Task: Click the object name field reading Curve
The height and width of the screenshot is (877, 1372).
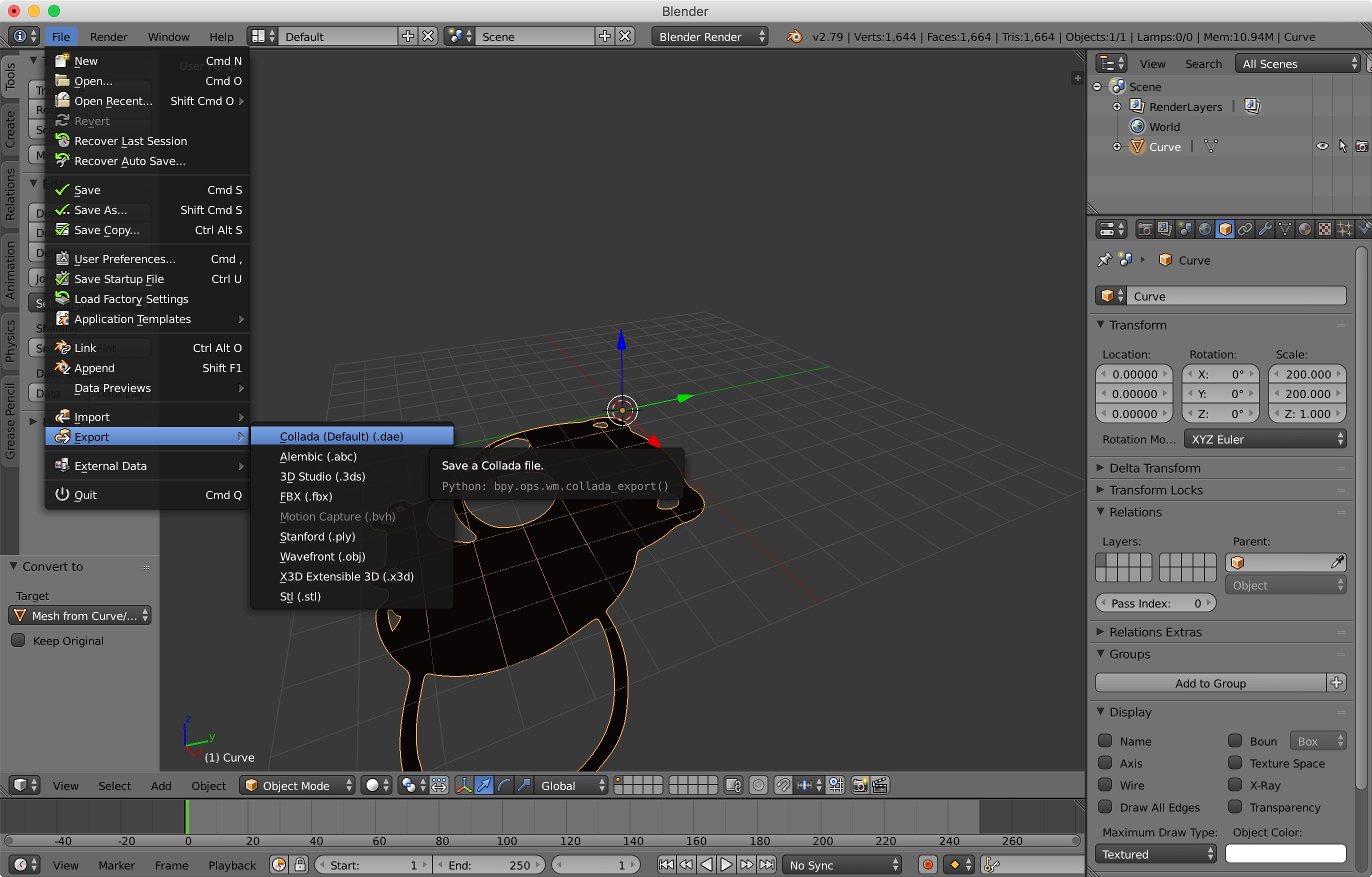Action: tap(1235, 296)
